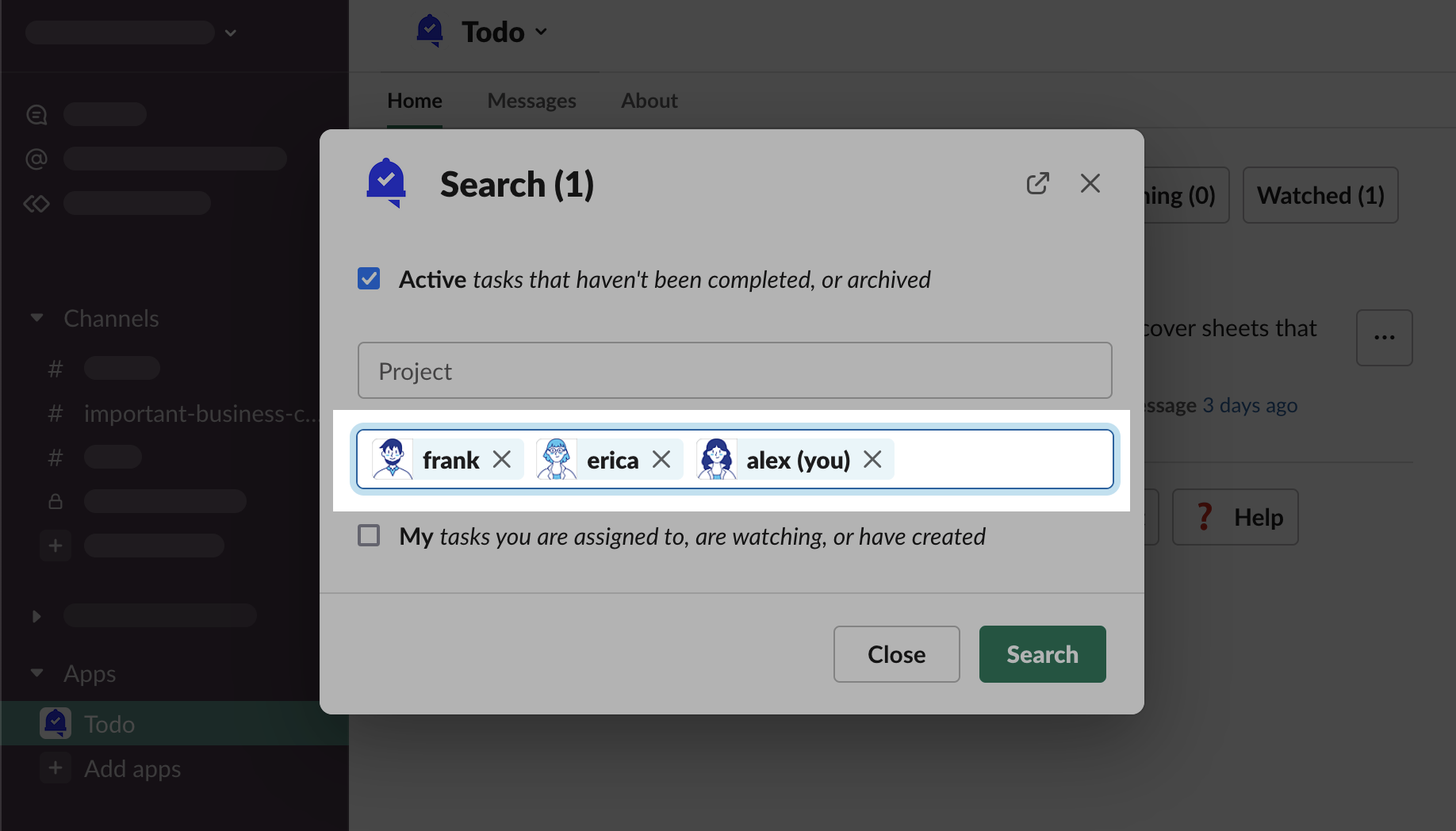Open the About tab
Viewport: 1456px width, 831px height.
pos(649,101)
